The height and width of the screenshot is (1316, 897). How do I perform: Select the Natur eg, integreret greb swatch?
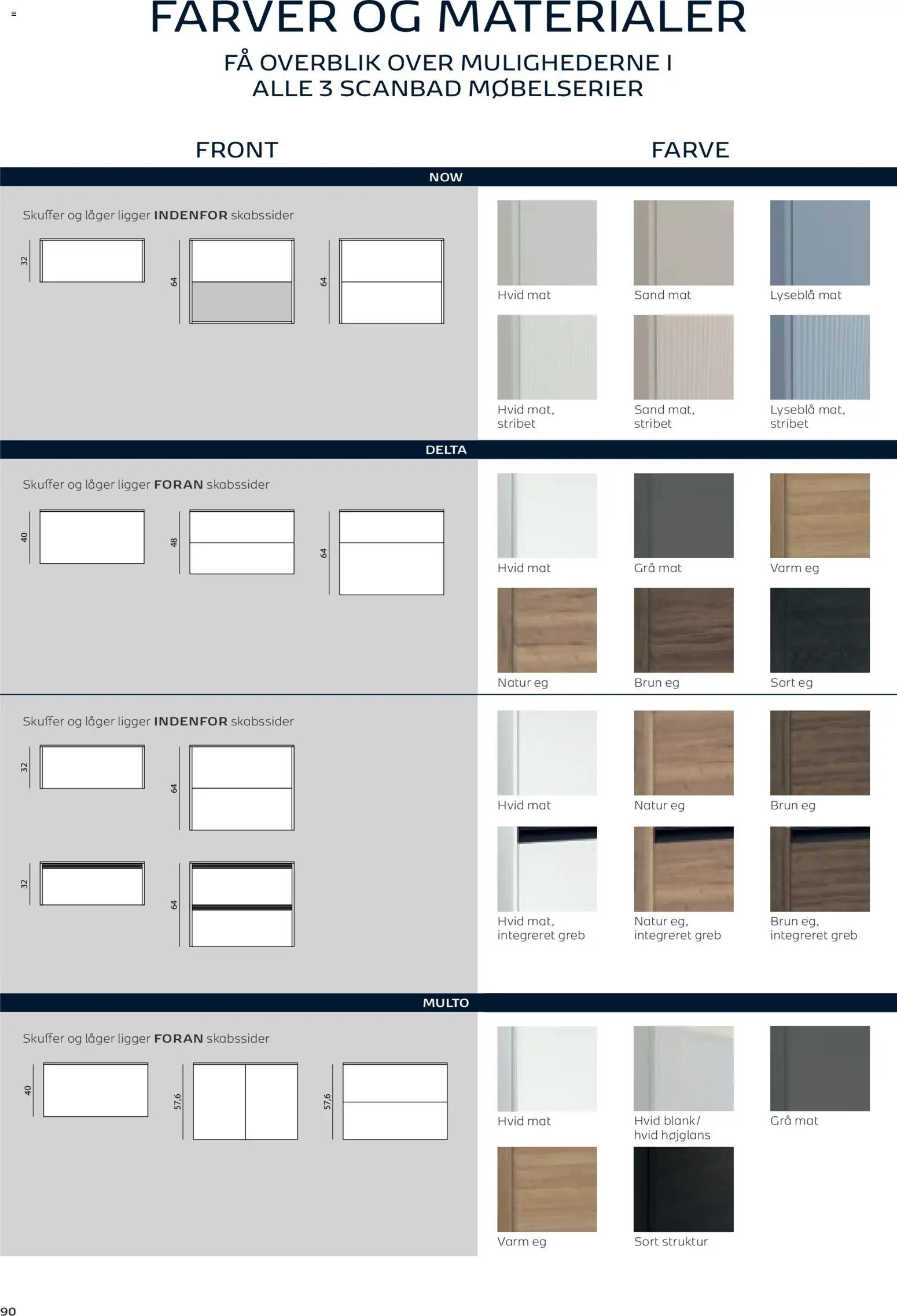tap(683, 869)
